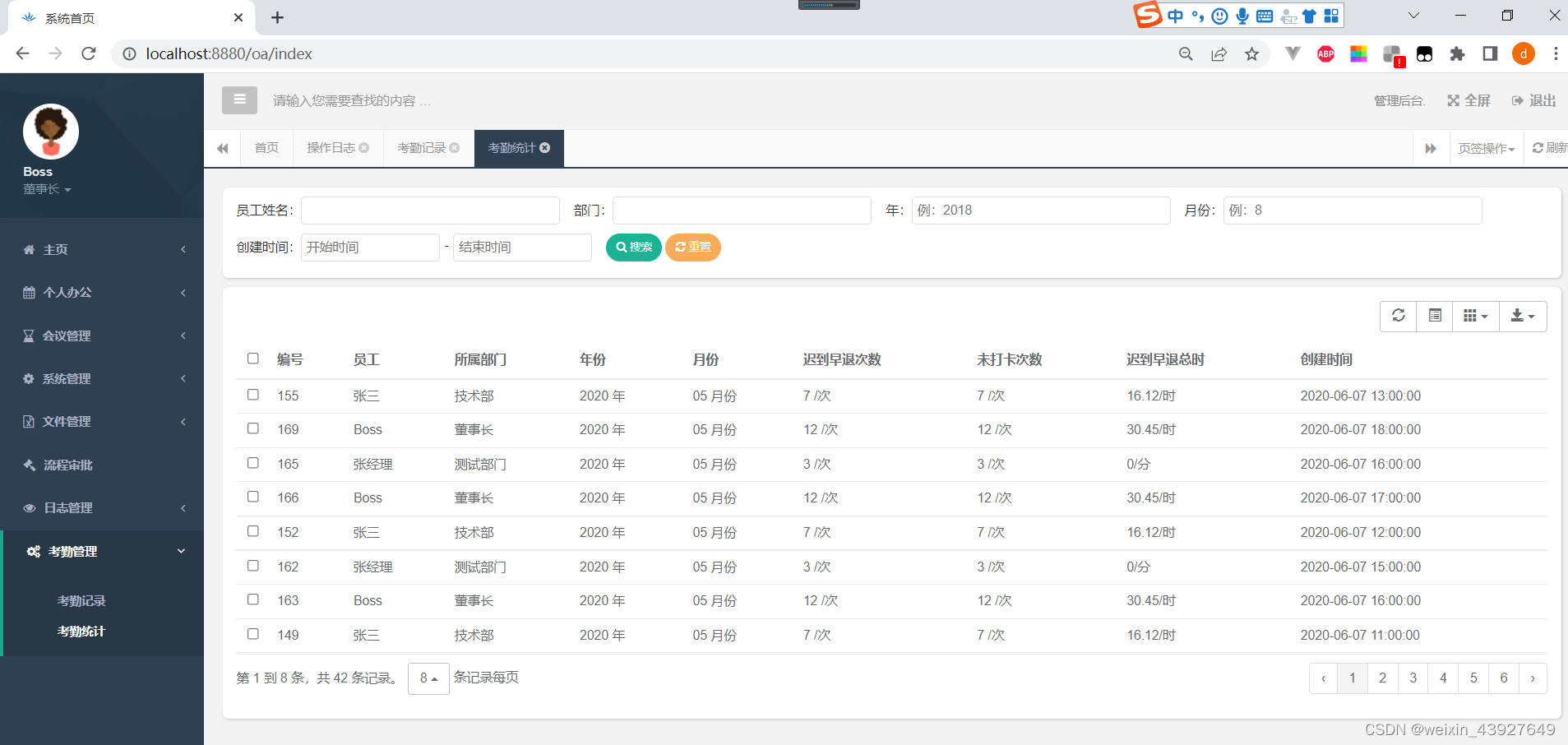
Task: Go to page 3 in pagination
Action: 1412,678
